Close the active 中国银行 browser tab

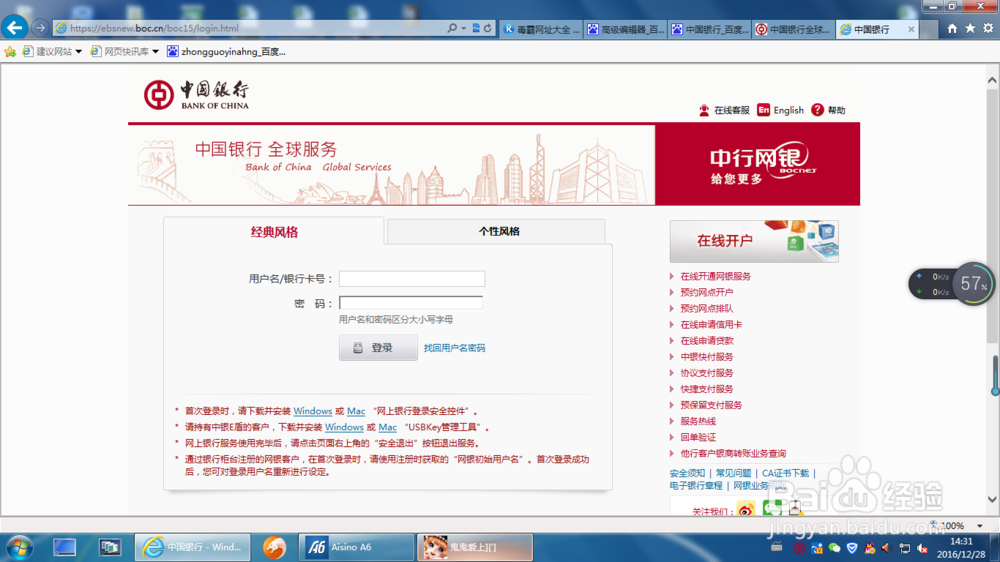tap(911, 29)
